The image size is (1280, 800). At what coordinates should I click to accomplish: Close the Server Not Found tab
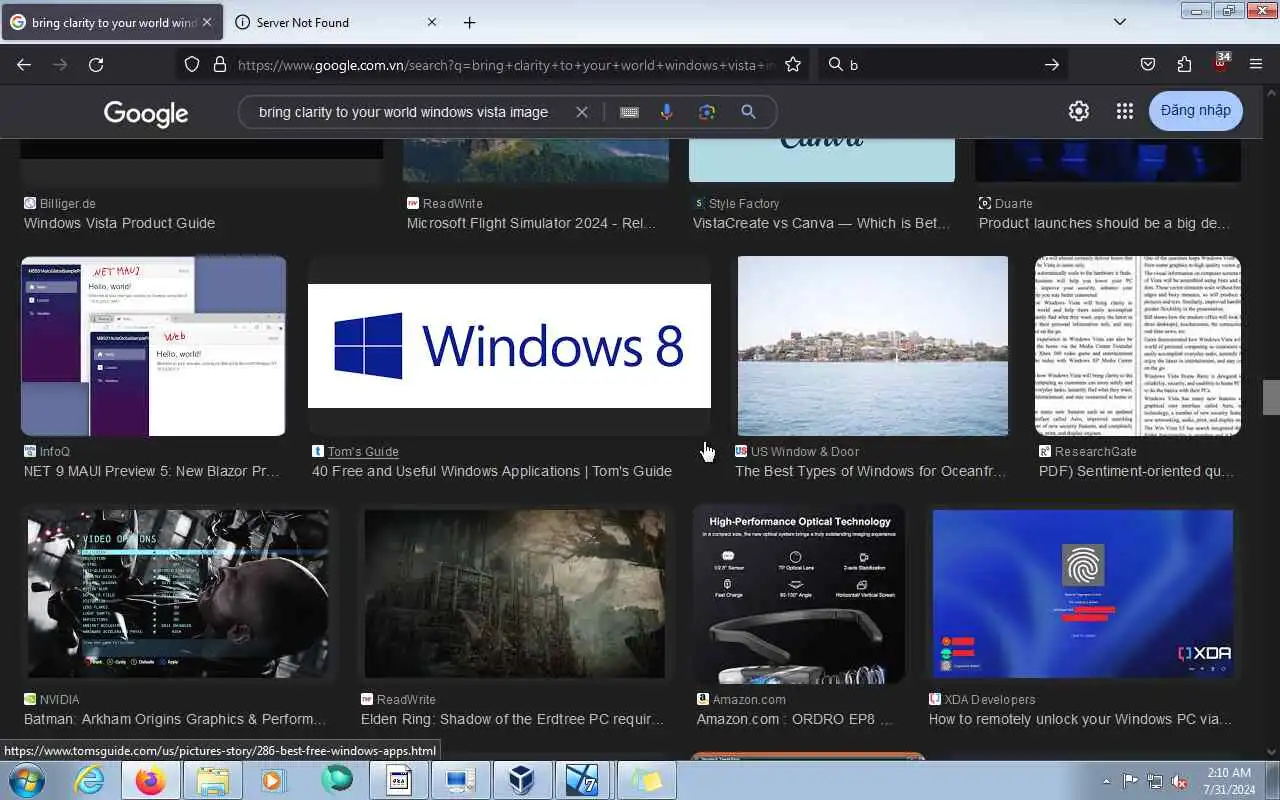click(x=432, y=22)
